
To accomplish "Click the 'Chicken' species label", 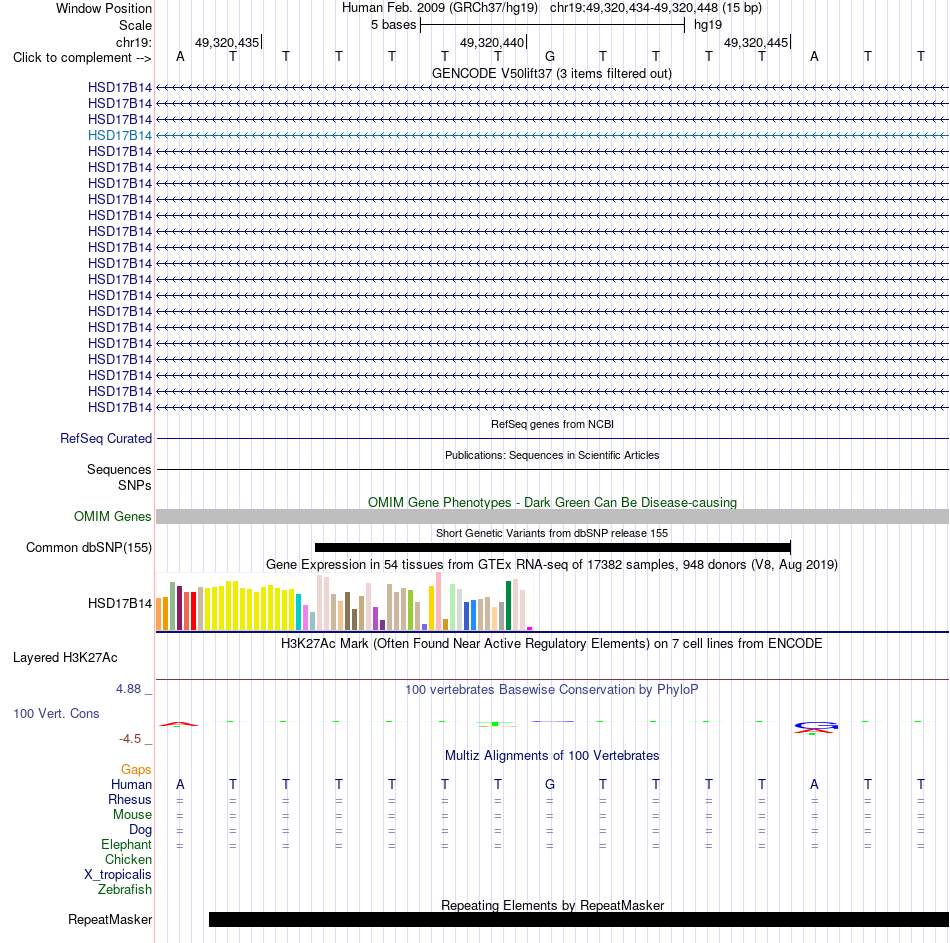I will (x=128, y=859).
